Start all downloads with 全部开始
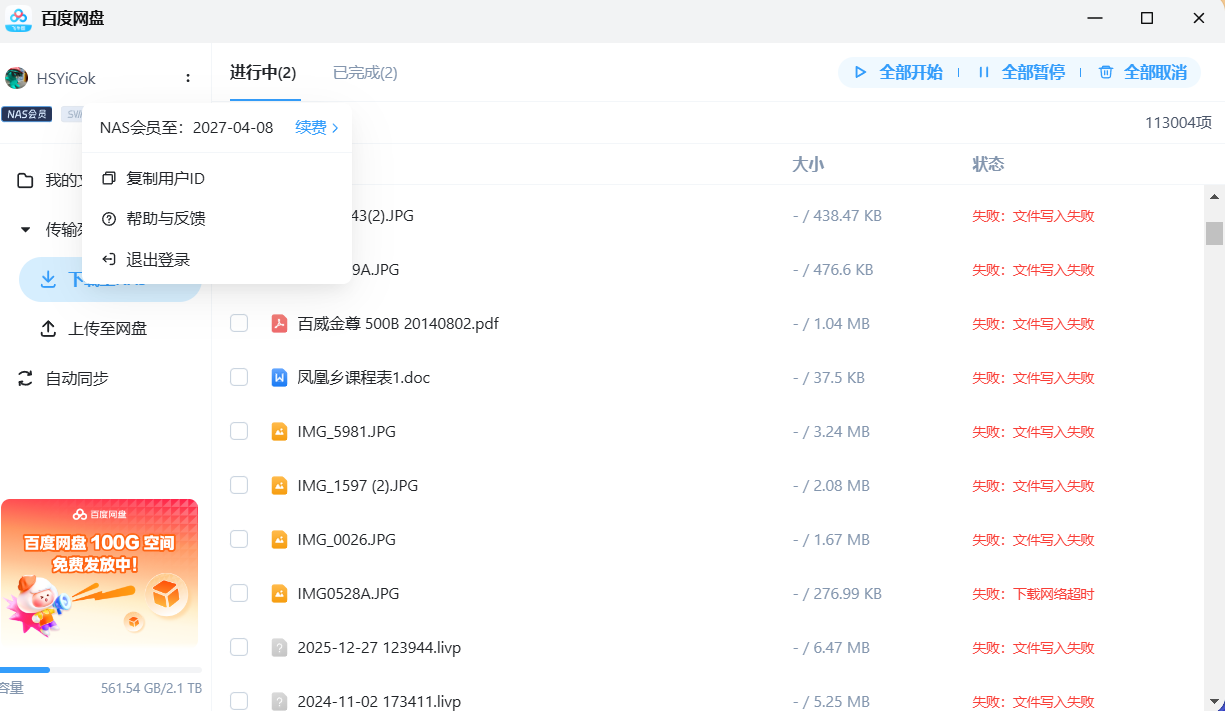Screen dimensions: 1225x711 tap(899, 72)
